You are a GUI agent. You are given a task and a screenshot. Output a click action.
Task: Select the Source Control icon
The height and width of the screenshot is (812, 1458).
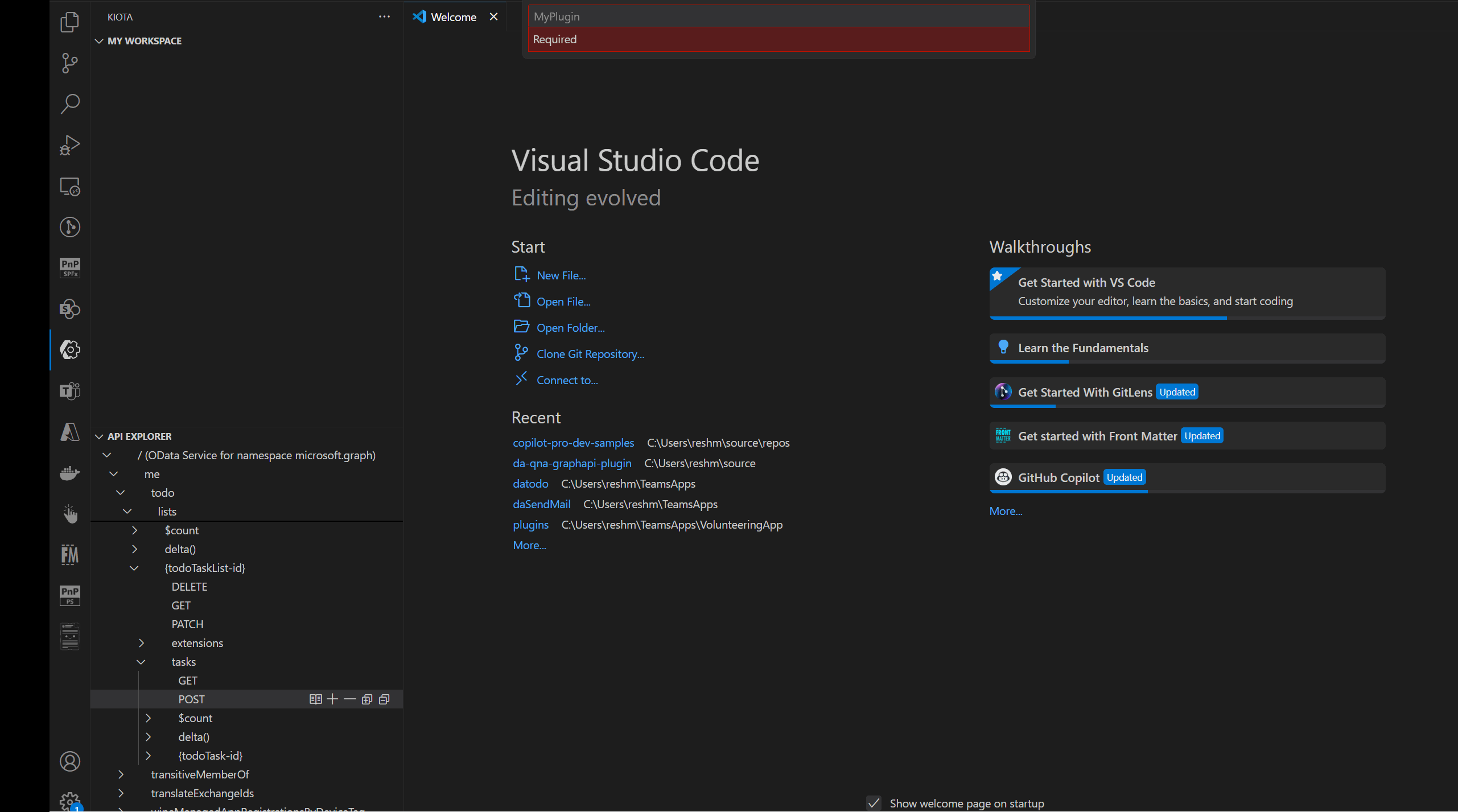(x=69, y=63)
